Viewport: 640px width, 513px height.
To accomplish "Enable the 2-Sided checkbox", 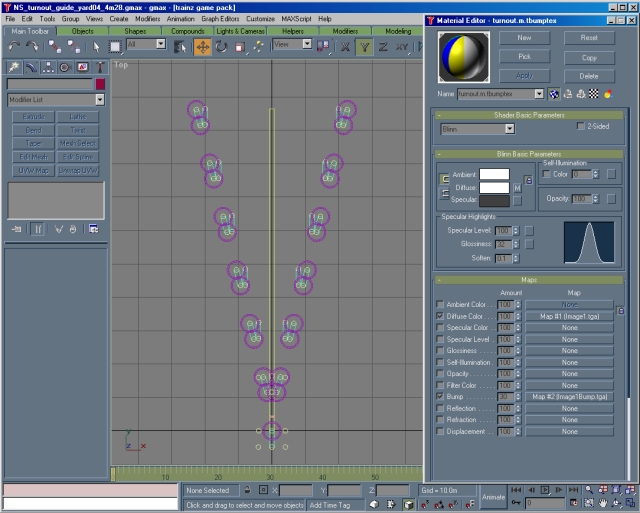I will 580,126.
